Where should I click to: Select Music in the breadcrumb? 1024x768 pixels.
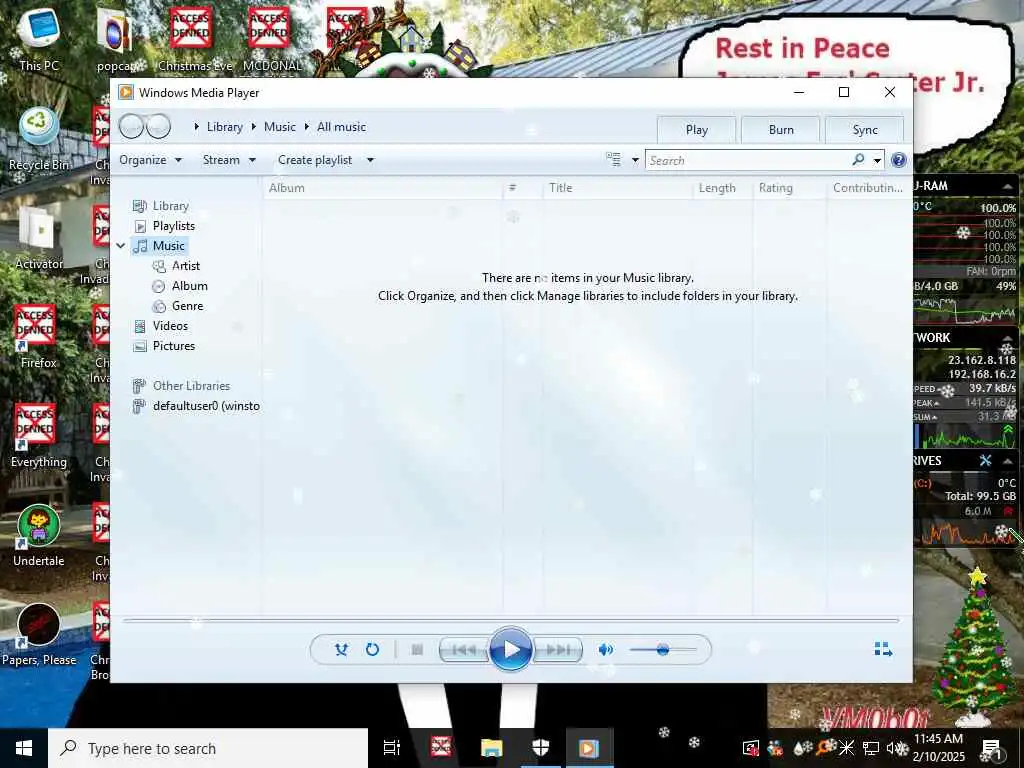(x=280, y=127)
